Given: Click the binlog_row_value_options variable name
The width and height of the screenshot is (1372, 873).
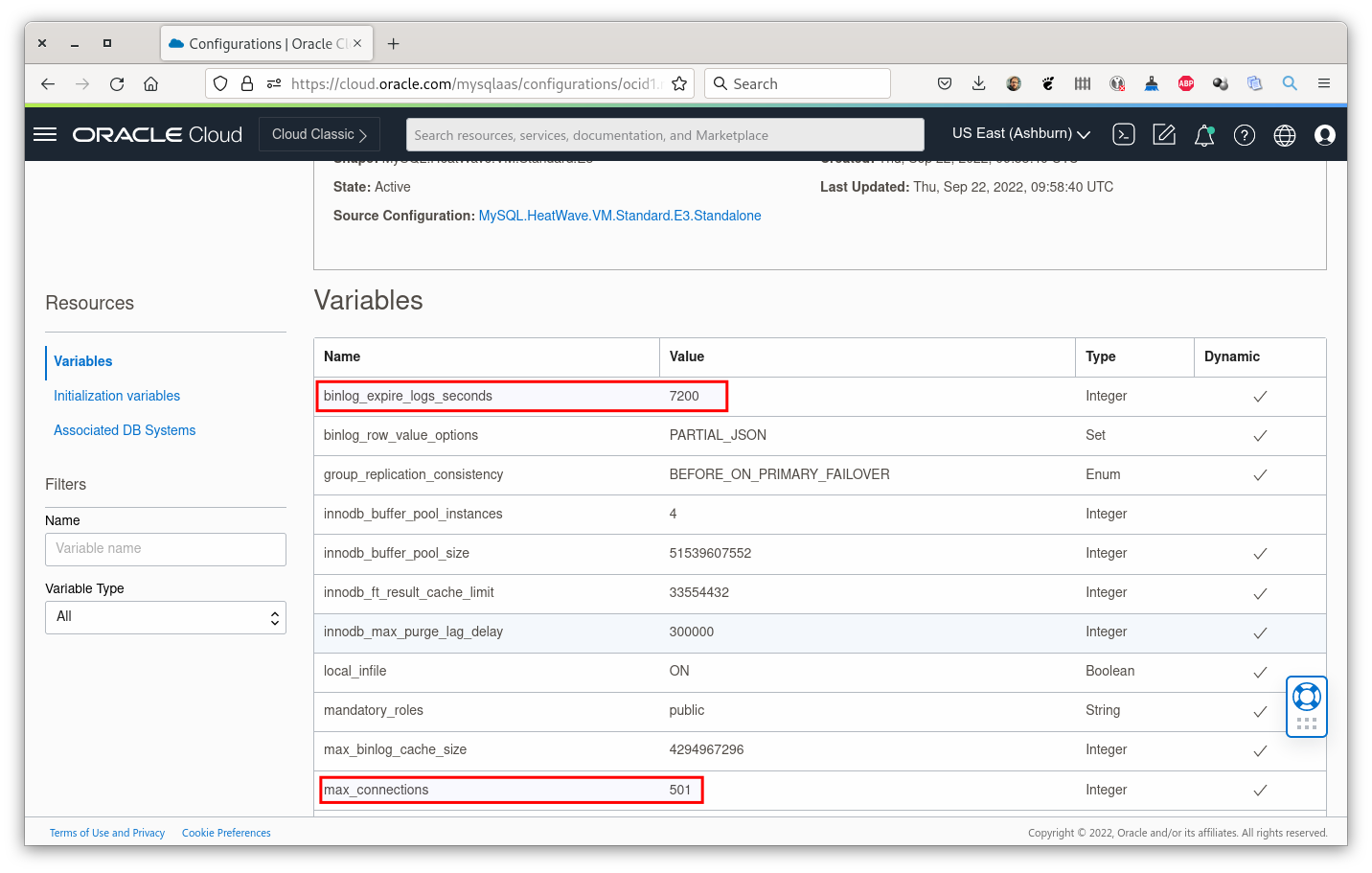Looking at the screenshot, I should coord(400,435).
